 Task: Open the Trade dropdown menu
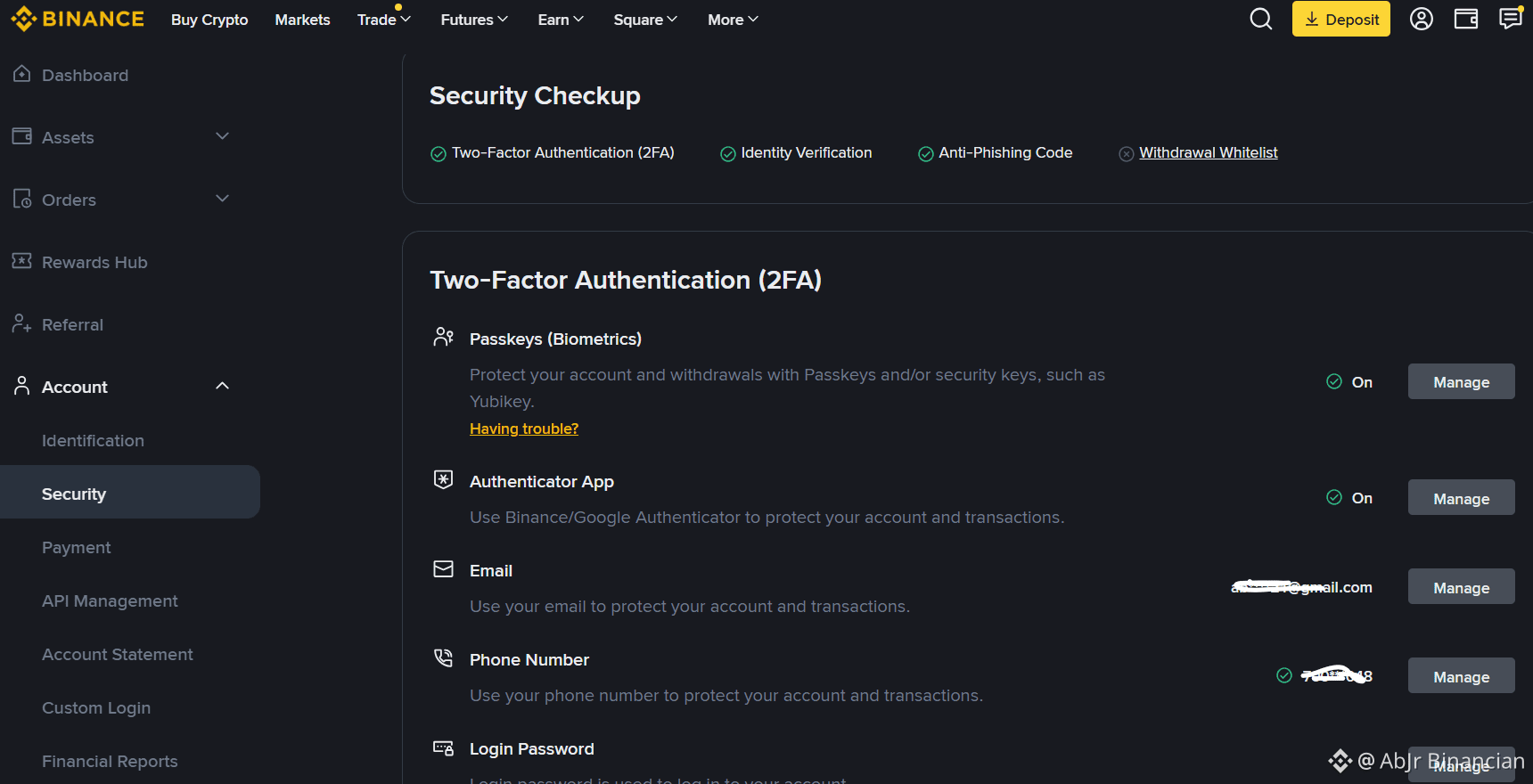coord(384,20)
